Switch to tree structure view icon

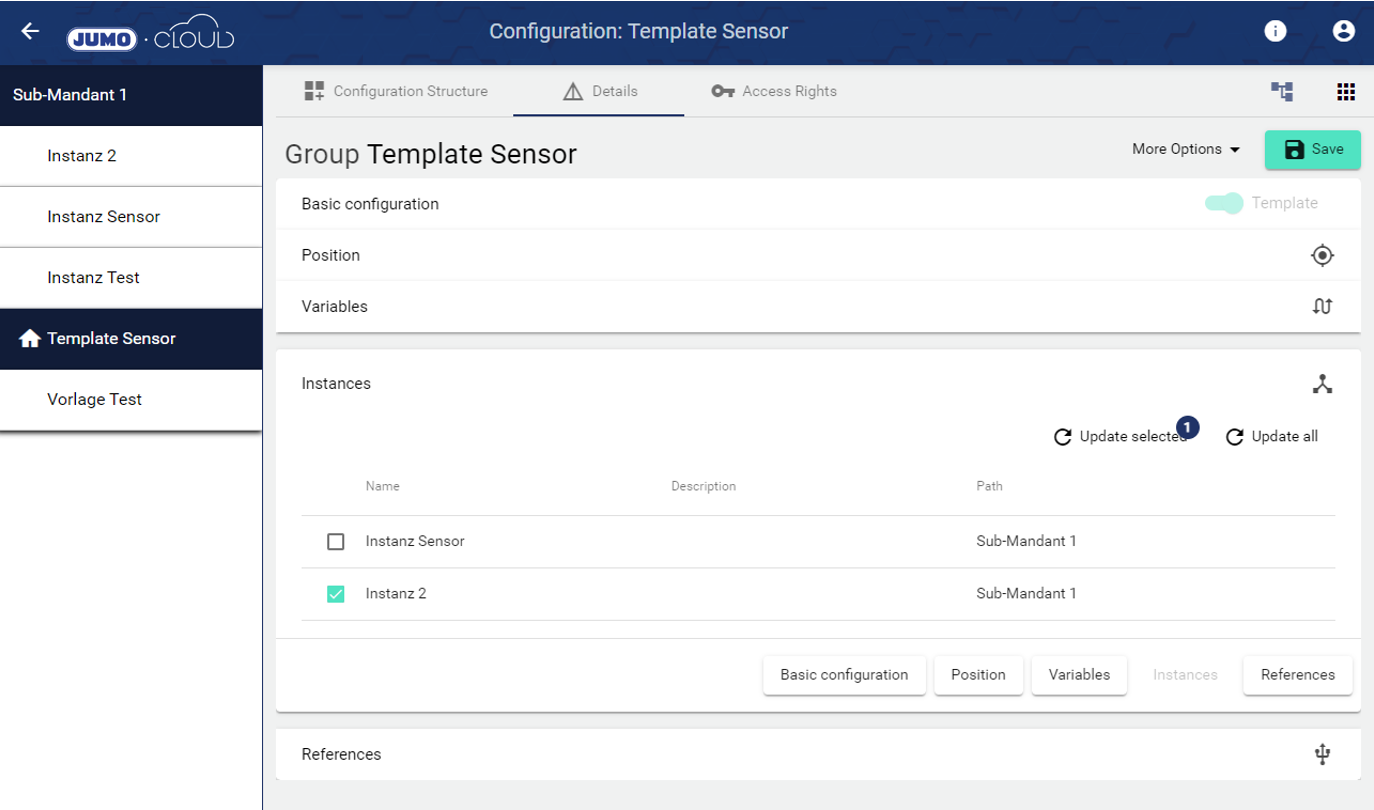point(1282,92)
